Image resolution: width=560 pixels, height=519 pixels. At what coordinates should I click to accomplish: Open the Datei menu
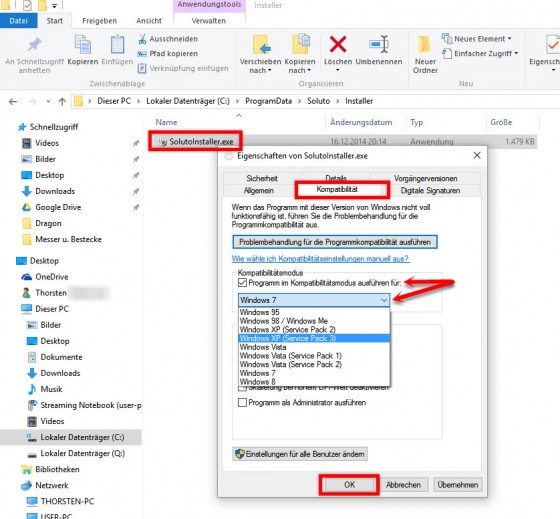(19, 21)
